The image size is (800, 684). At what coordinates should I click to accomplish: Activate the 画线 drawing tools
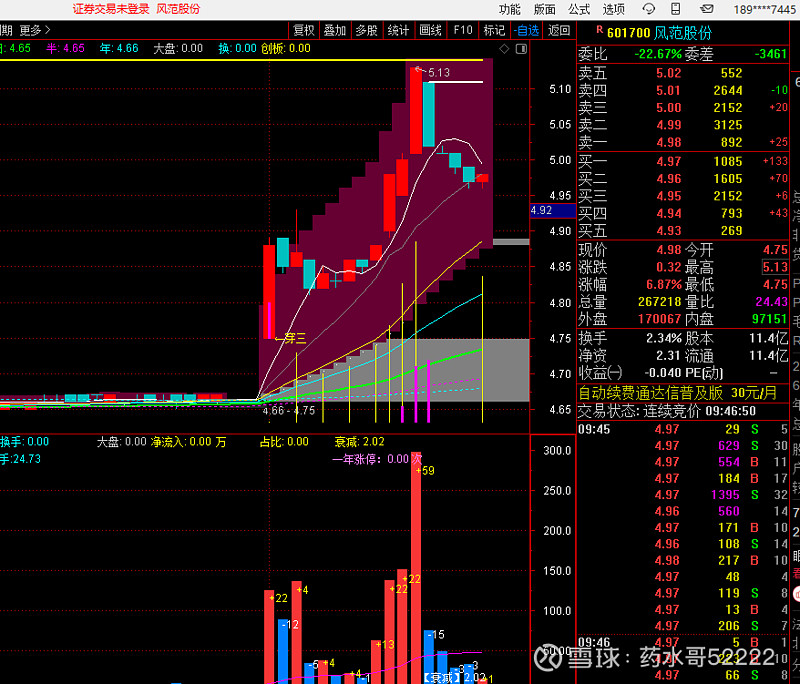(430, 31)
